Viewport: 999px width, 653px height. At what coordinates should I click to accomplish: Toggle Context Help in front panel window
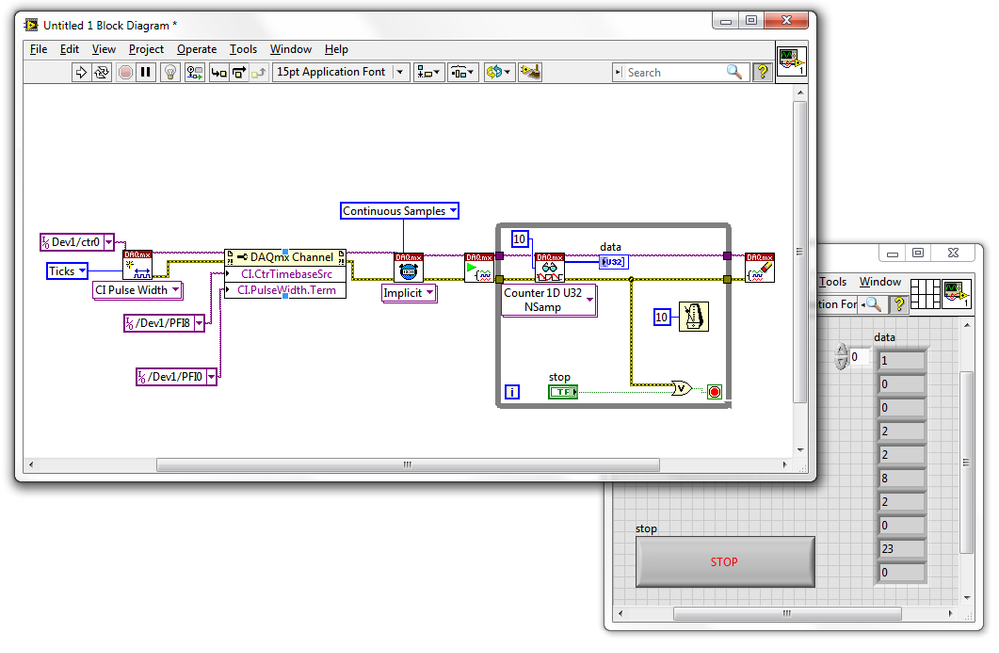coord(898,305)
